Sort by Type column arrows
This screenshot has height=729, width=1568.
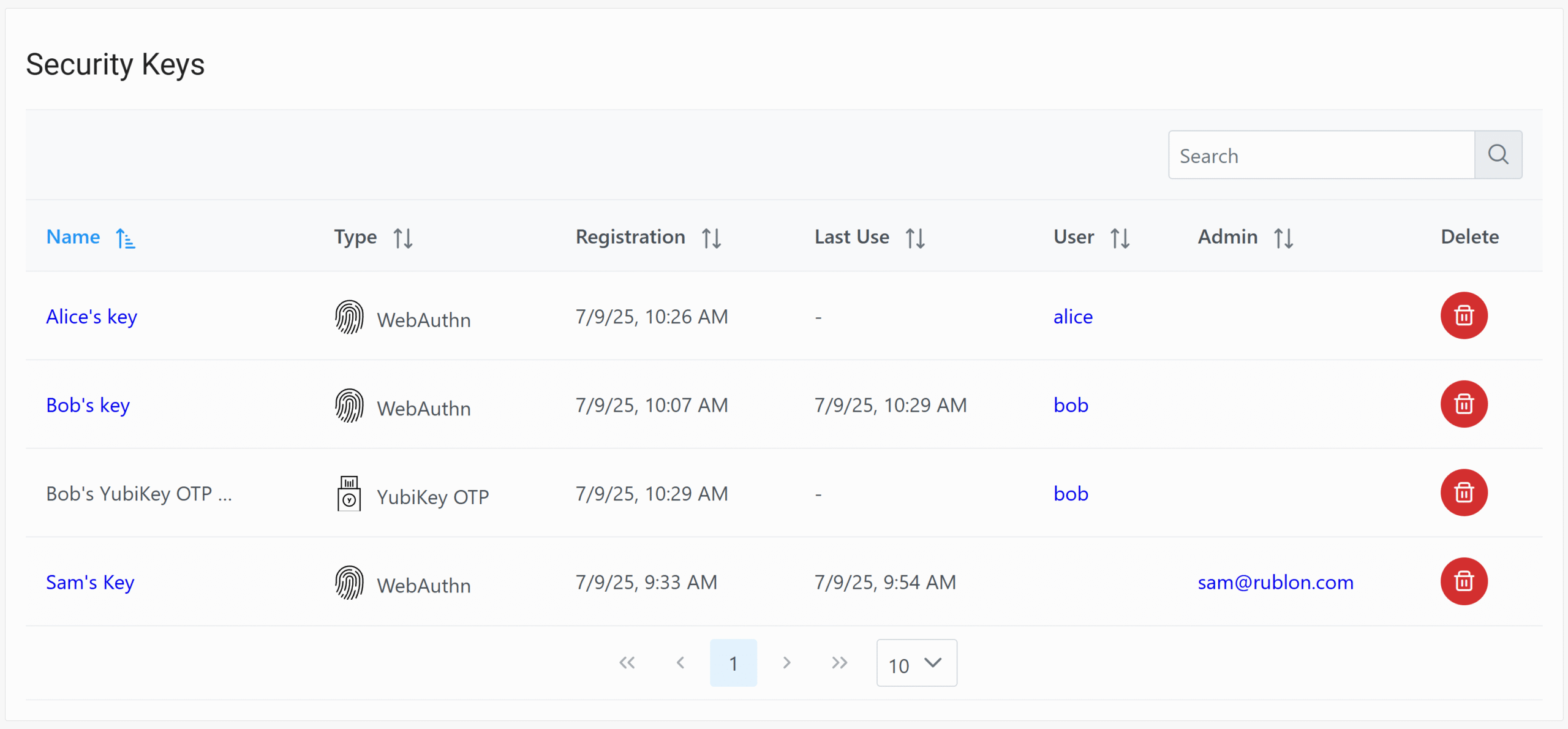(x=402, y=238)
